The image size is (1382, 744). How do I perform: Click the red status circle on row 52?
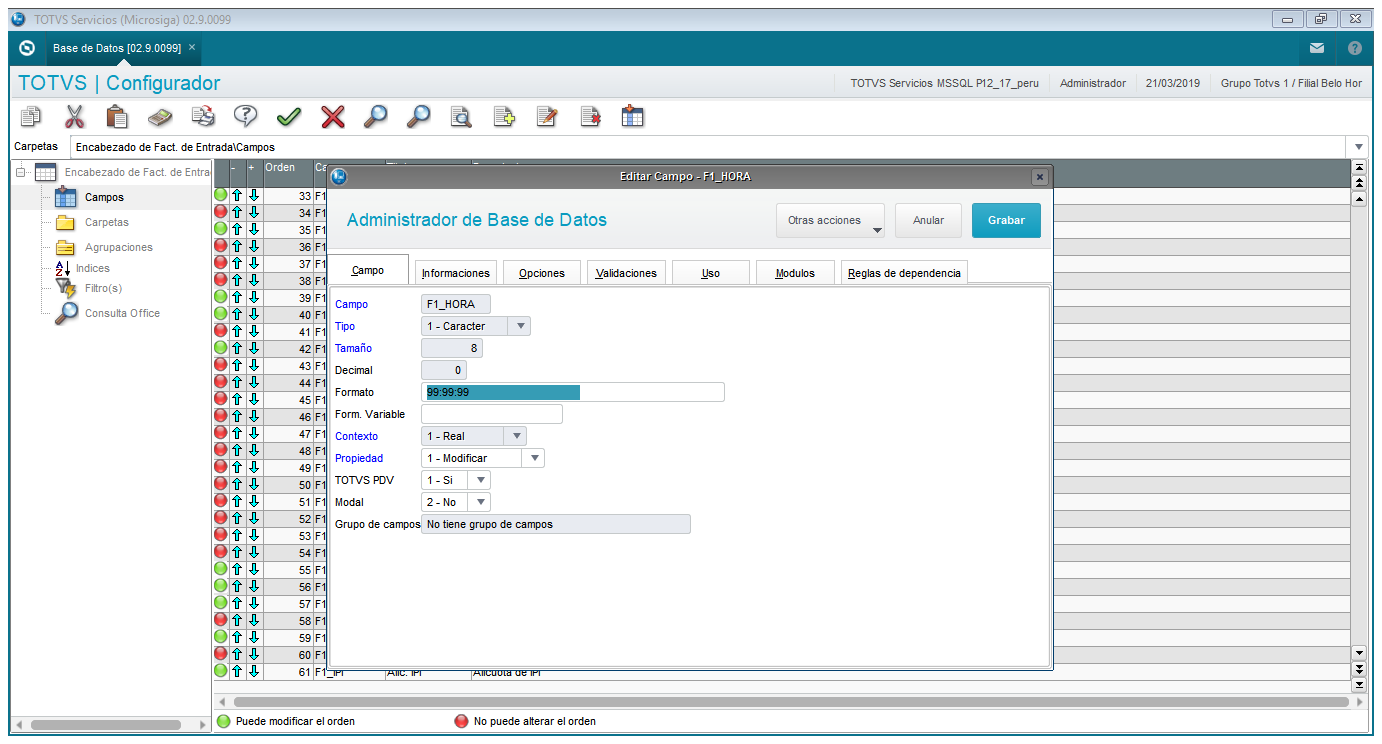tap(221, 518)
